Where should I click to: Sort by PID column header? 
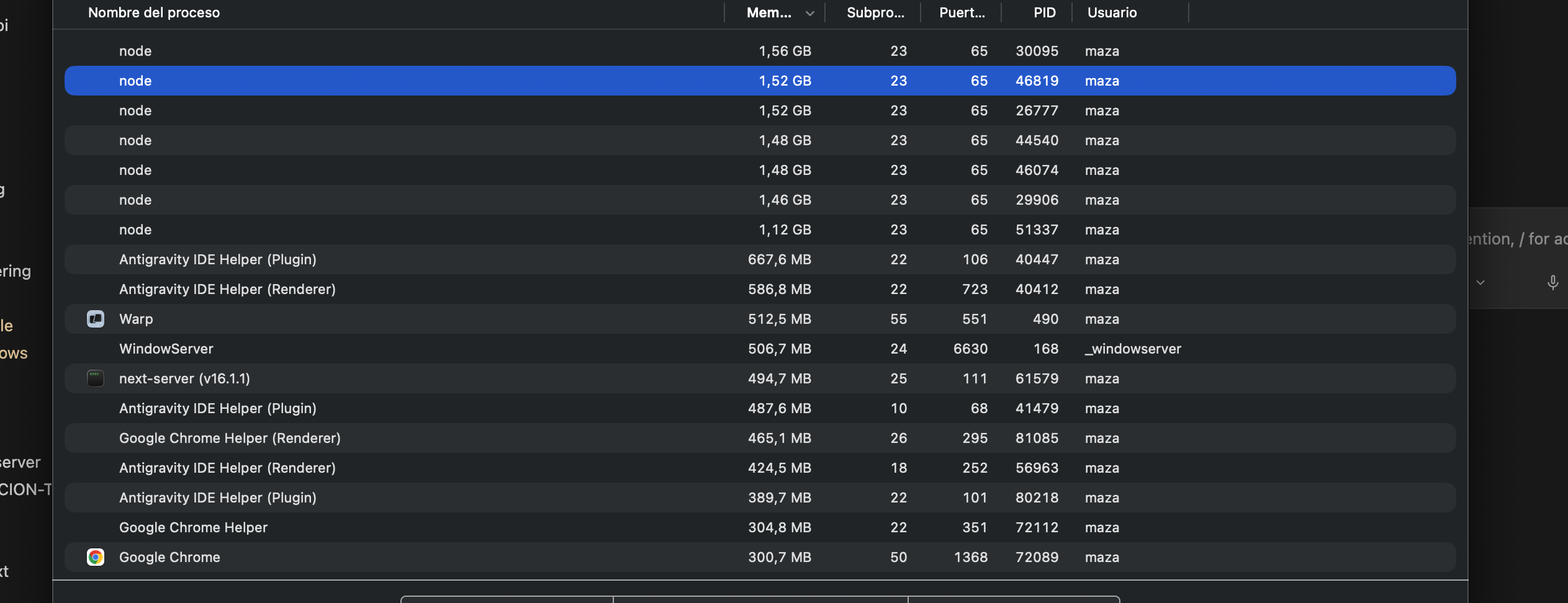(x=1045, y=12)
